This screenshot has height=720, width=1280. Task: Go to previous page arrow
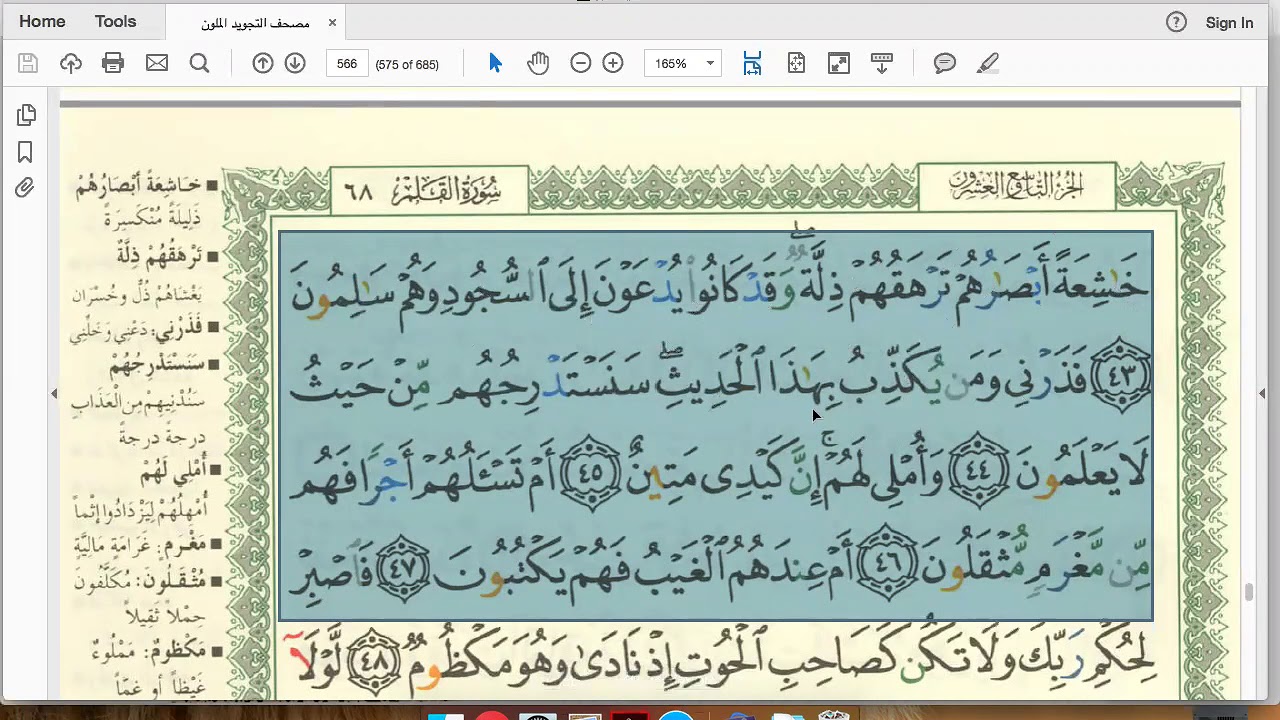tap(263, 63)
